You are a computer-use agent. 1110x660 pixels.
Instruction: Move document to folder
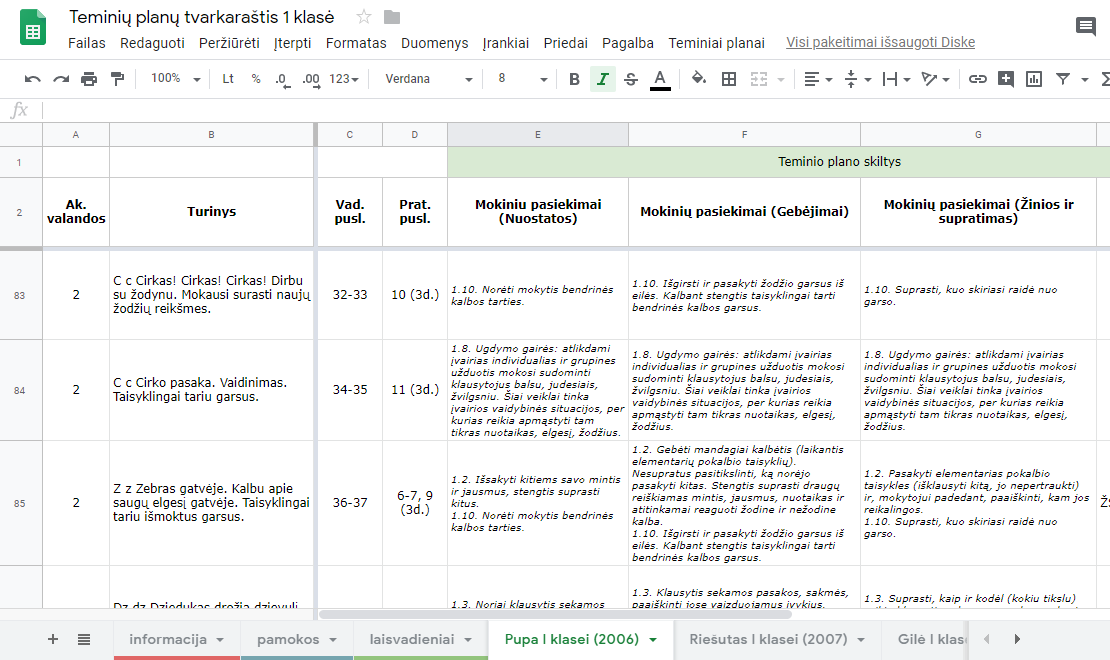pyautogui.click(x=391, y=17)
